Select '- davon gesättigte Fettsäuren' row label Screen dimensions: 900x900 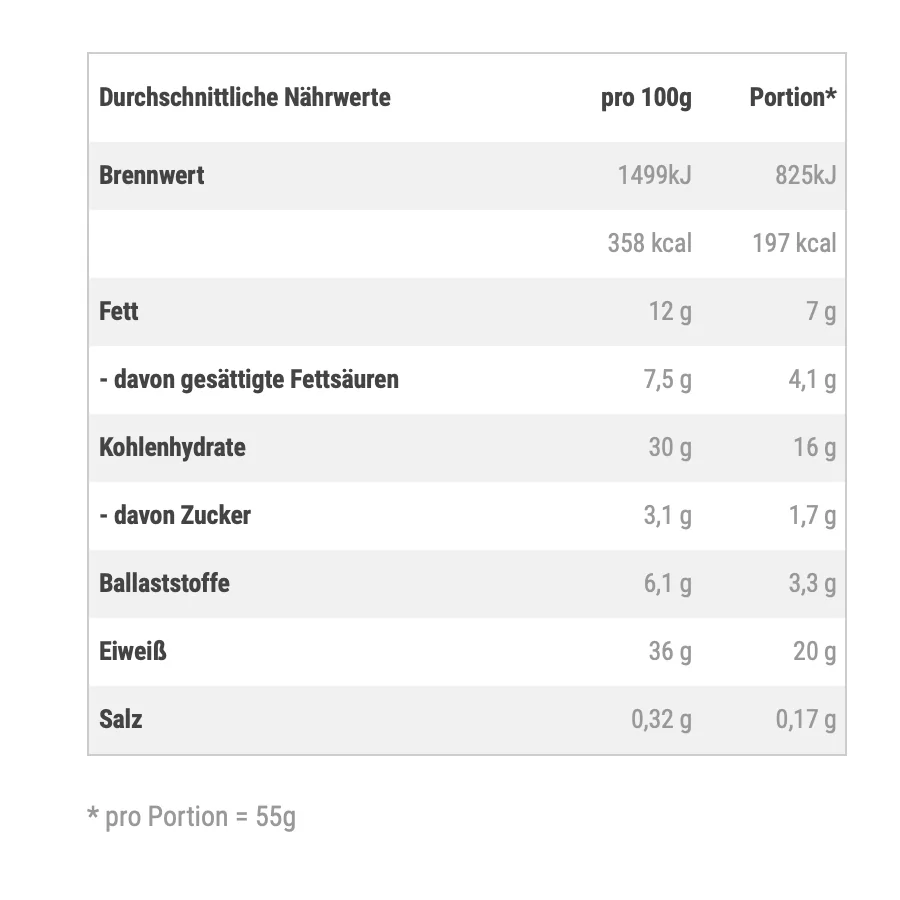pyautogui.click(x=249, y=380)
